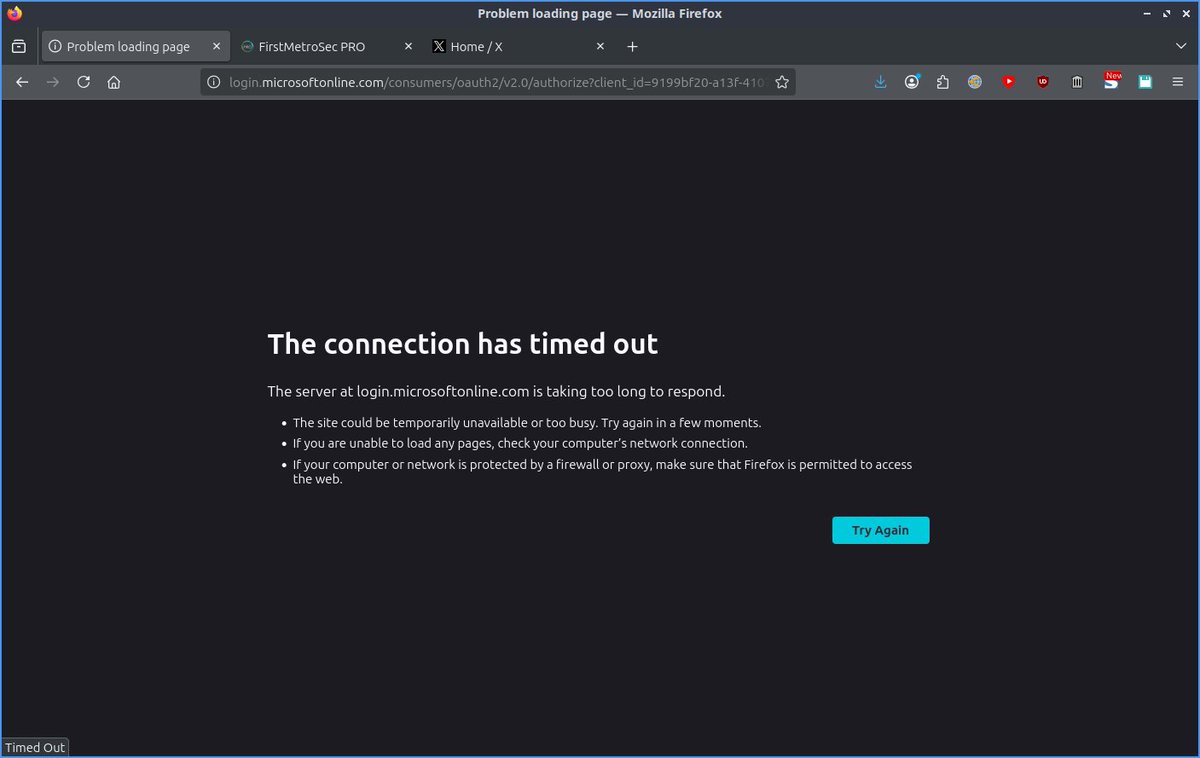Click 'The server at login.microsoftonline.com' sentence
1200x758 pixels.
pyautogui.click(x=496, y=391)
